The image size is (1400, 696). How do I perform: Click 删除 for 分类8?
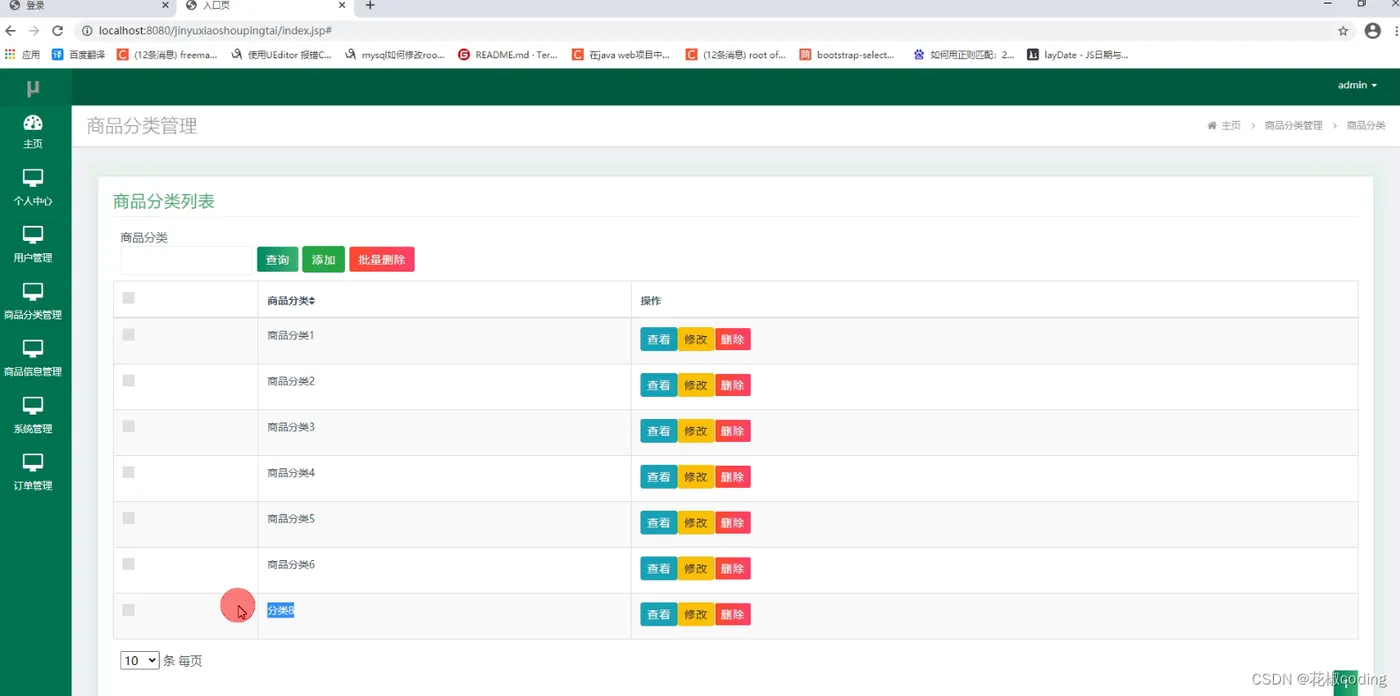coord(732,615)
